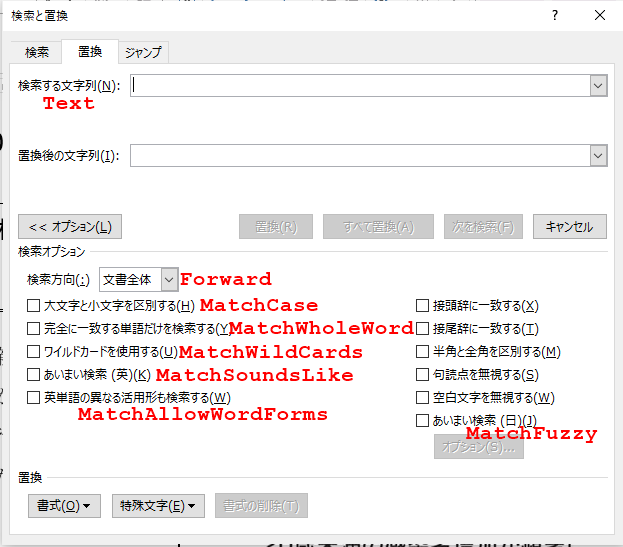
Task: Collapse options with << オプション(L) button
Action: point(70,227)
